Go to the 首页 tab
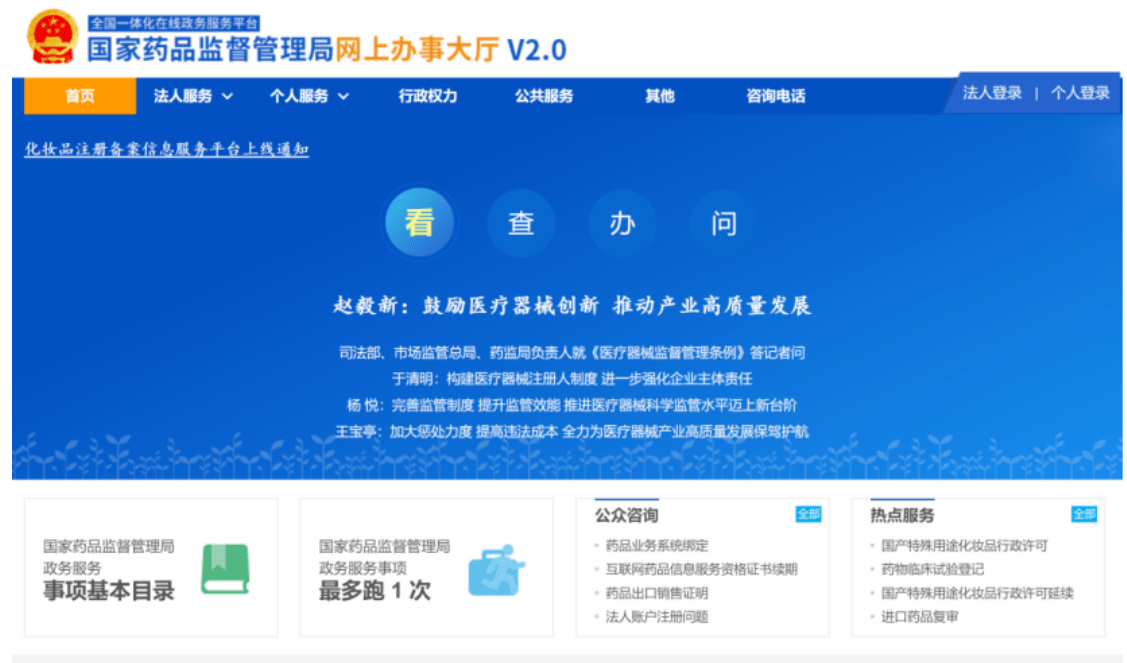The image size is (1127, 663). click(x=80, y=96)
